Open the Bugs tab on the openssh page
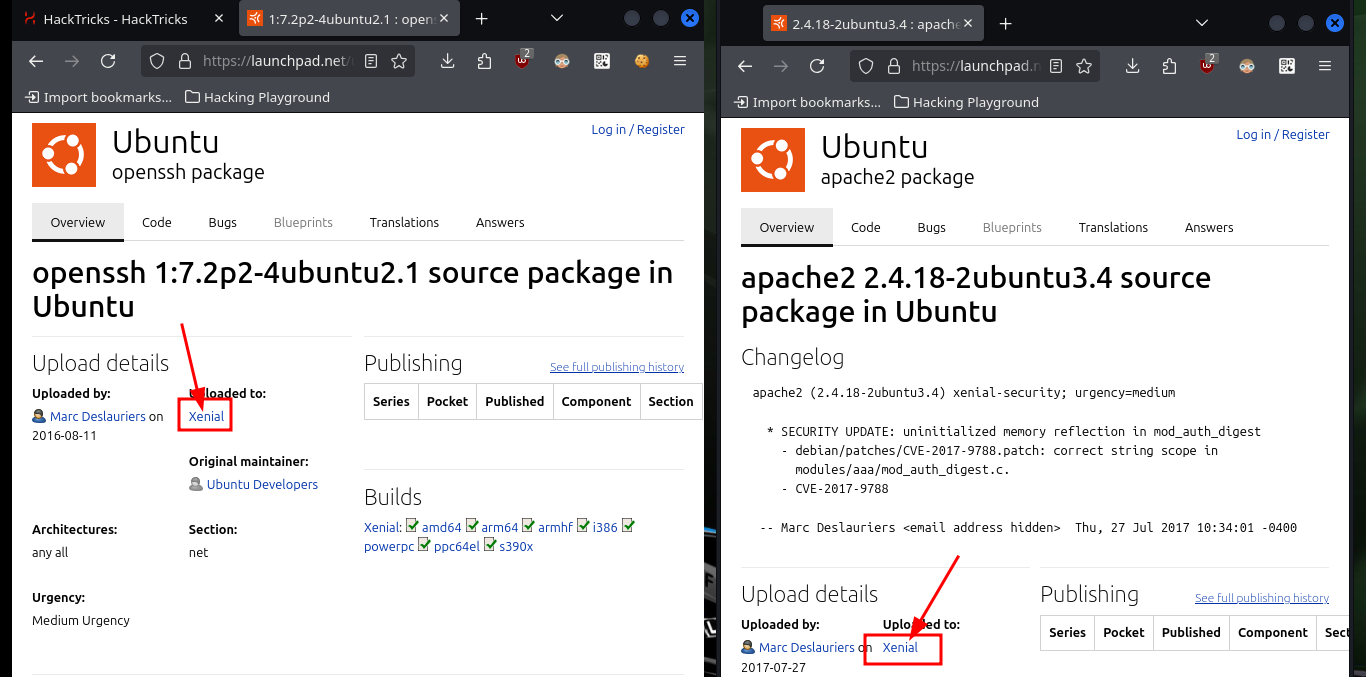 223,222
